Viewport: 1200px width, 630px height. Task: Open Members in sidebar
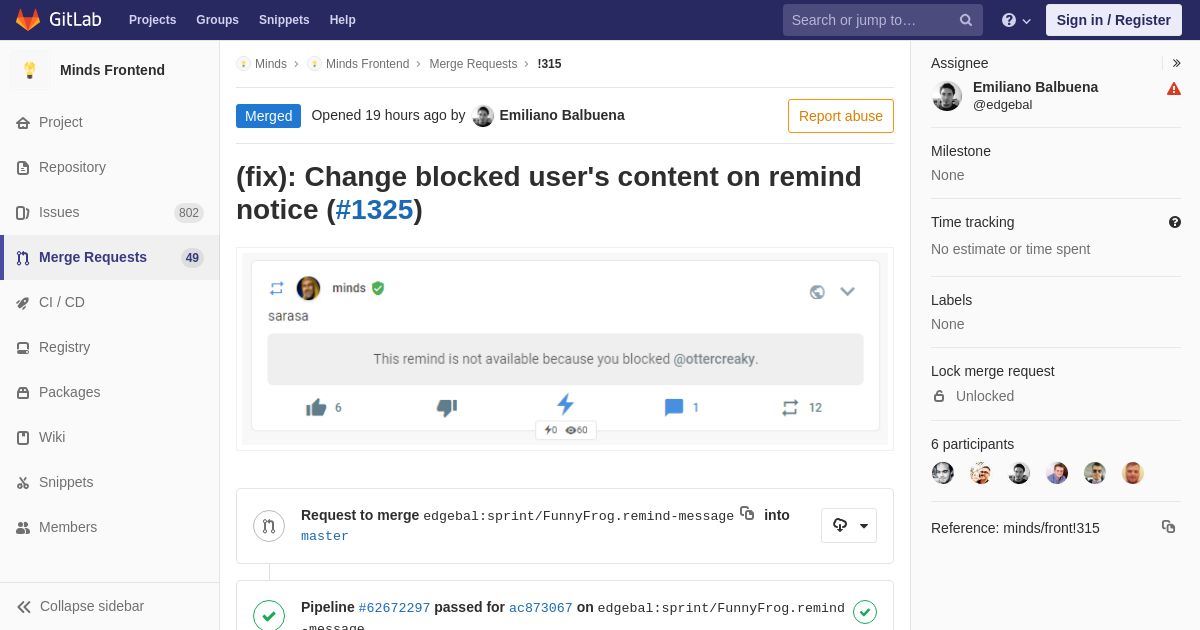110,527
